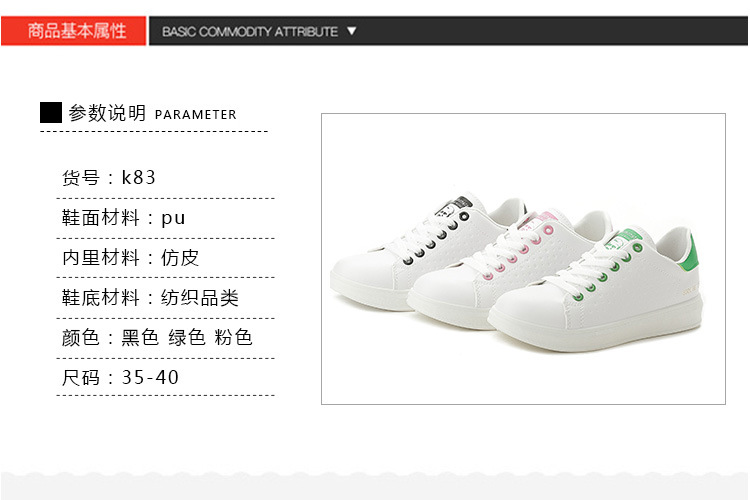Viewport: 750px width, 500px height.
Task: Click the PARAMETER label
Action: coord(196,115)
